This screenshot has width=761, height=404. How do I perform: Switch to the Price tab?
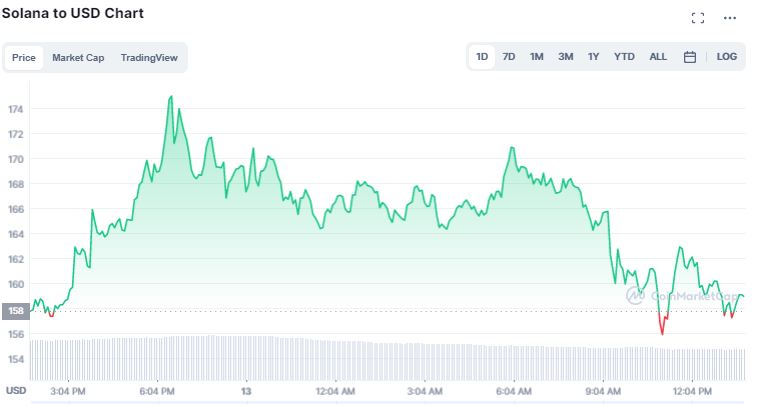click(x=24, y=58)
